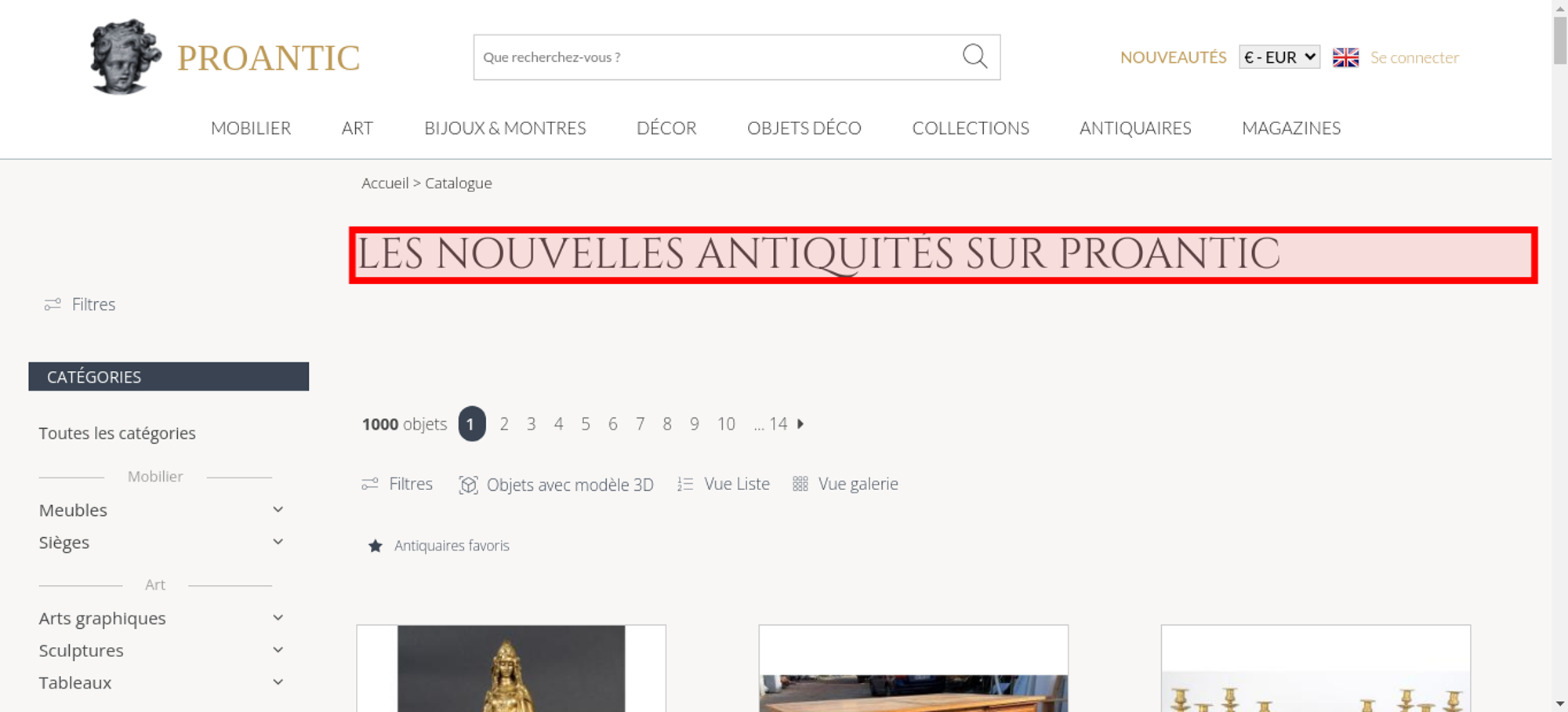Switch to Vue galerie view
The height and width of the screenshot is (712, 1568).
click(x=845, y=484)
